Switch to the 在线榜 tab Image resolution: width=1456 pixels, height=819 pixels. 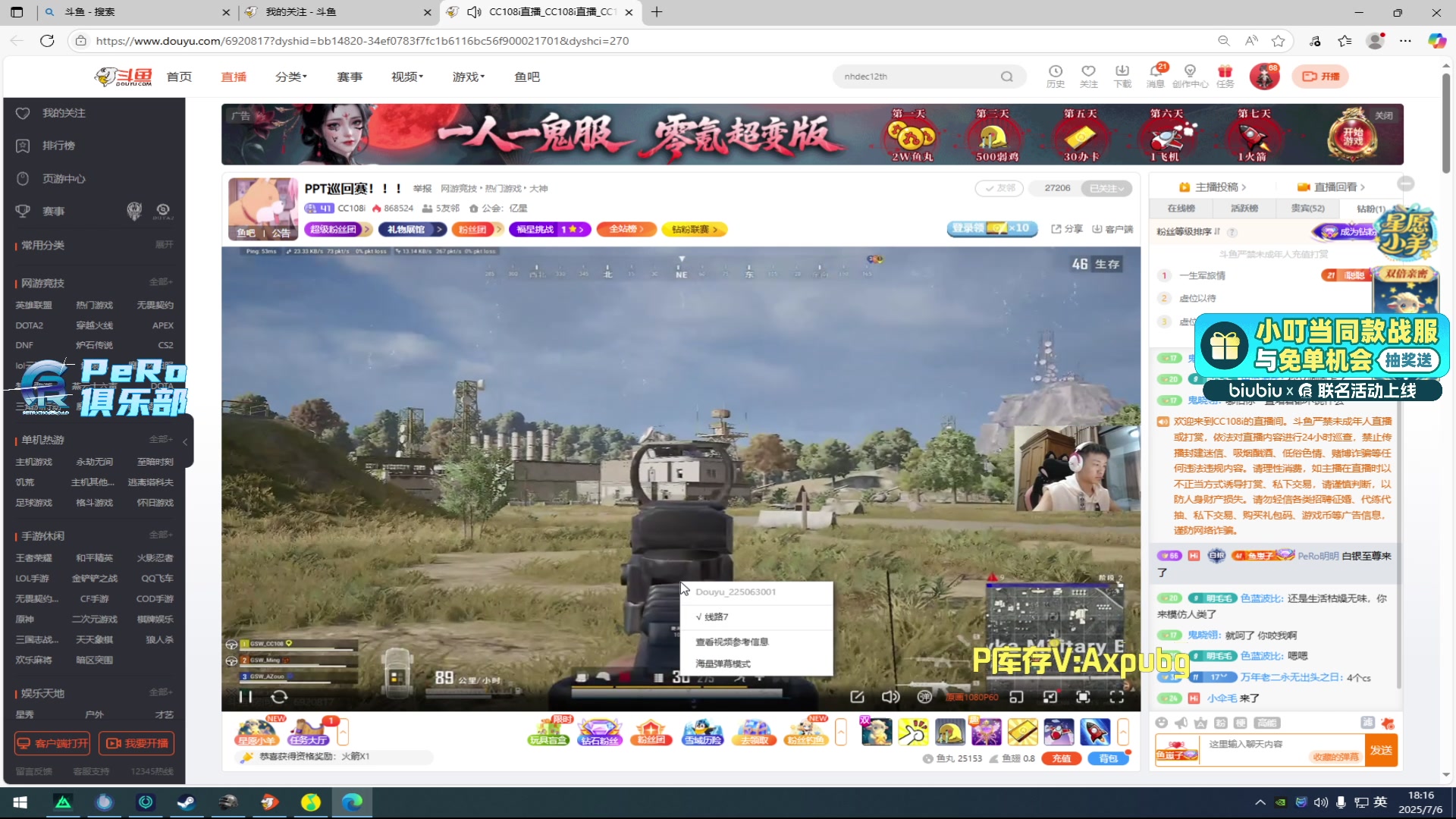(1181, 208)
